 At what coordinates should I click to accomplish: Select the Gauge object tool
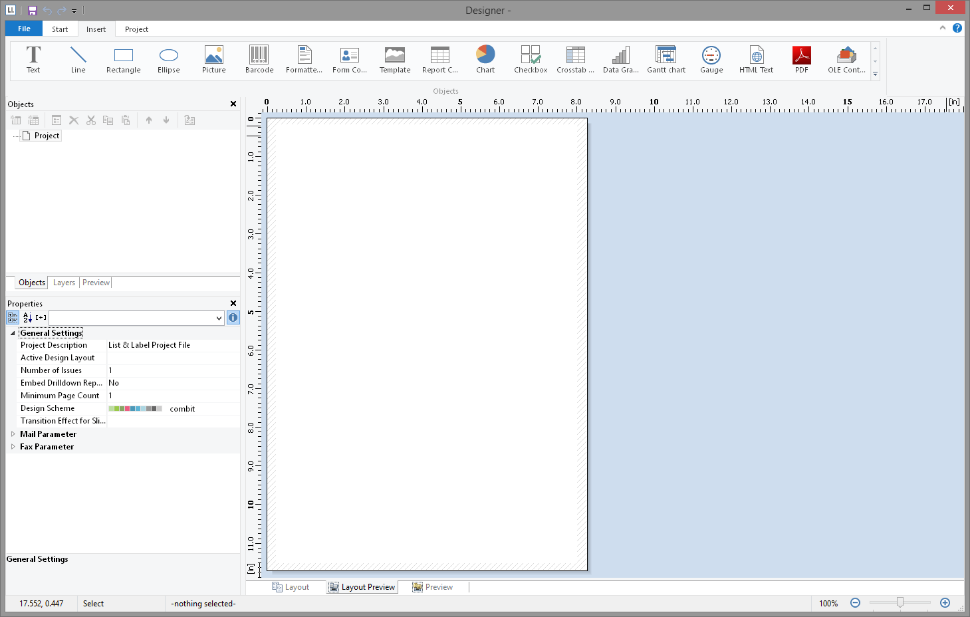point(711,59)
